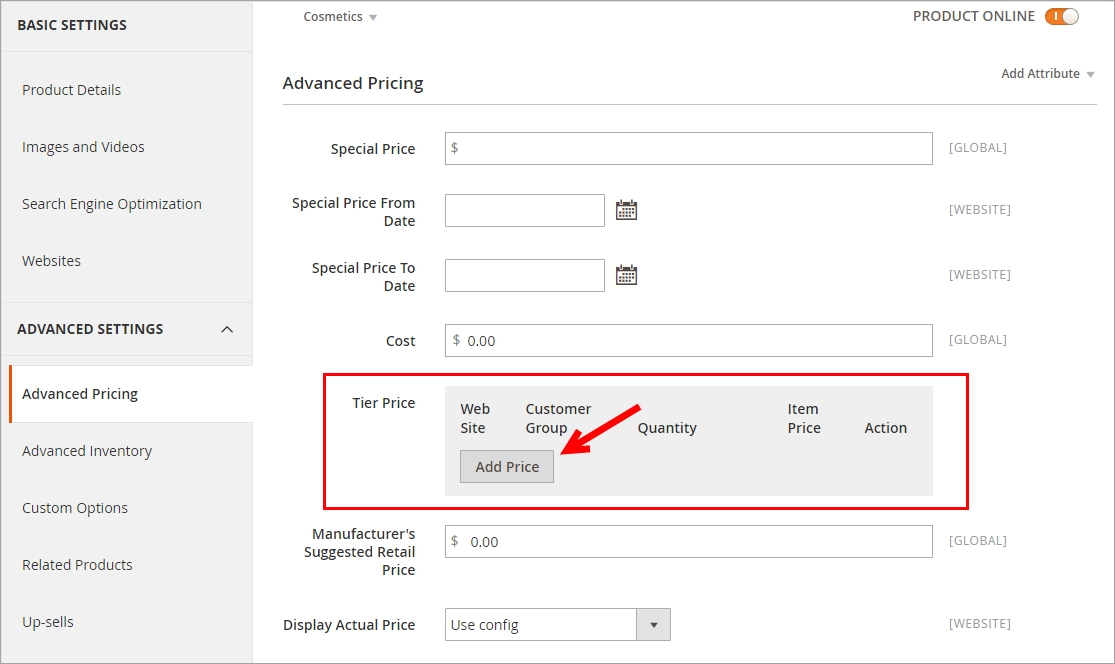
Task: Open Advanced Inventory settings
Action: tap(87, 451)
